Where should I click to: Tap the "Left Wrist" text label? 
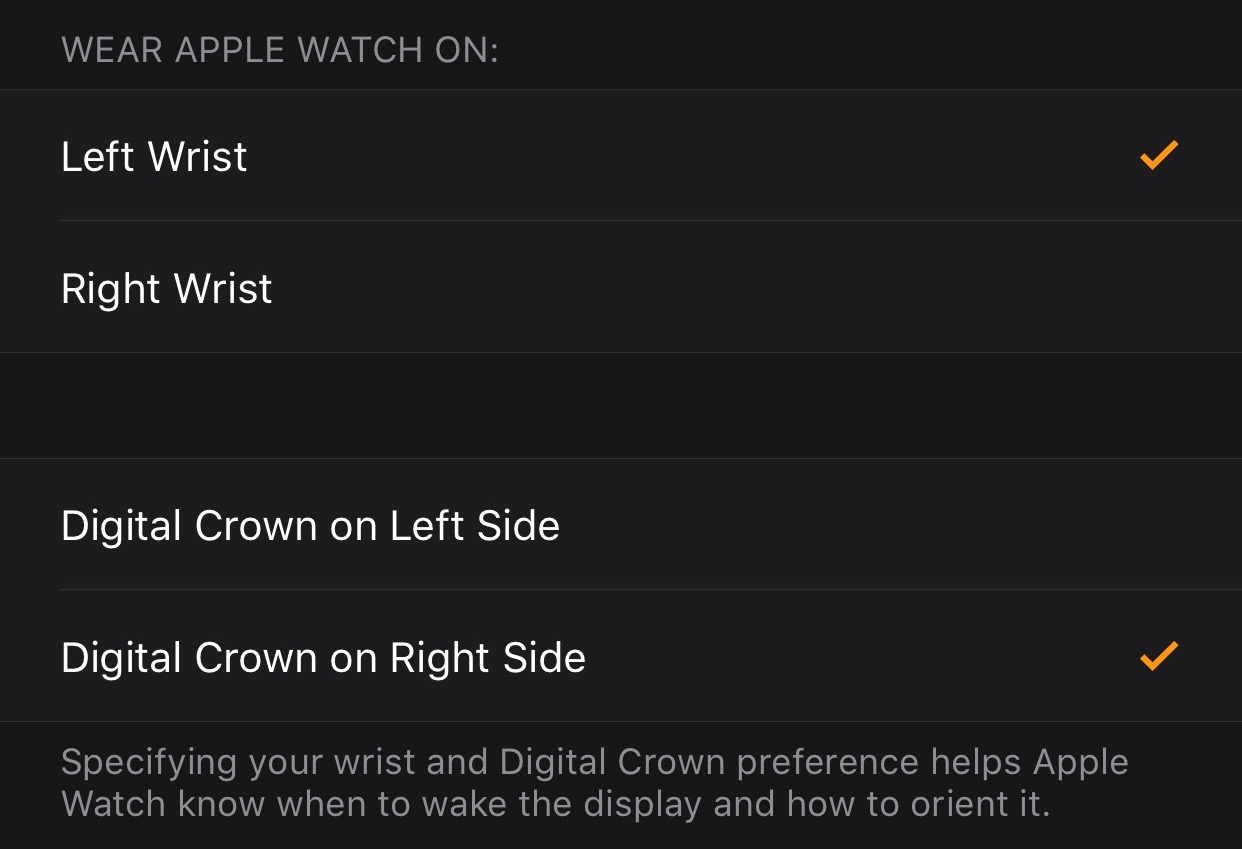(x=154, y=157)
